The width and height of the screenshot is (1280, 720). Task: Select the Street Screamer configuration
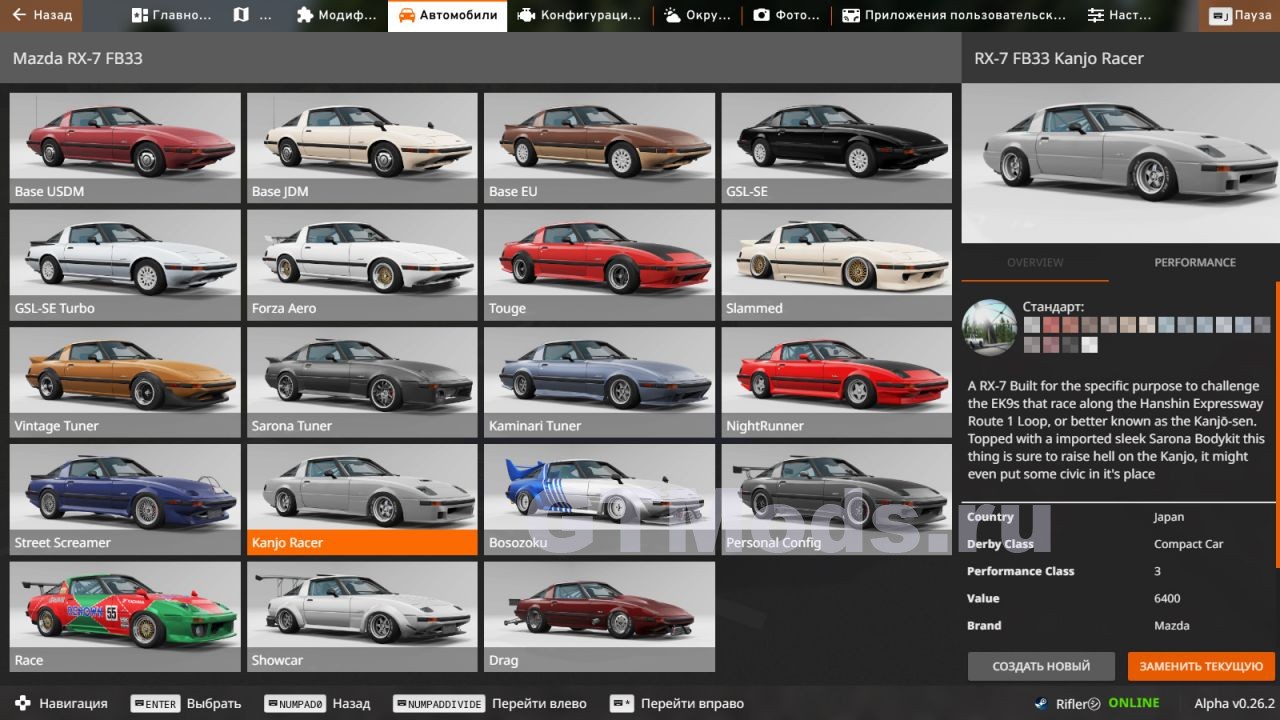(x=125, y=500)
